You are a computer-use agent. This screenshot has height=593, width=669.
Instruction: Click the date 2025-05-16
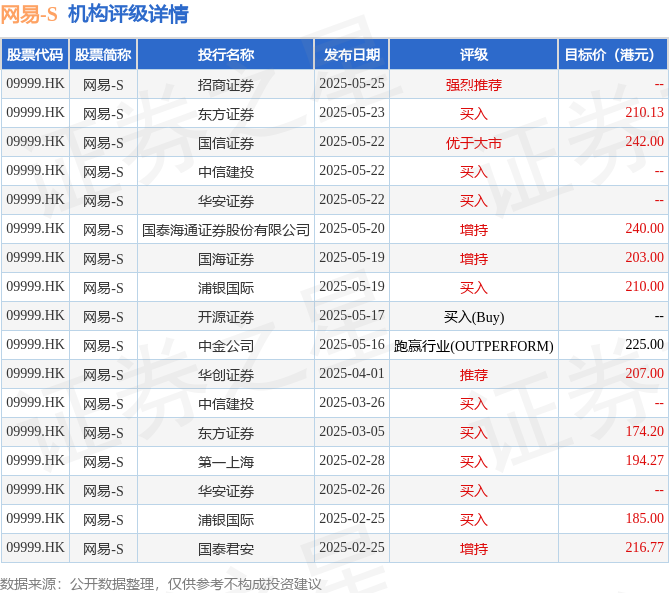click(352, 345)
